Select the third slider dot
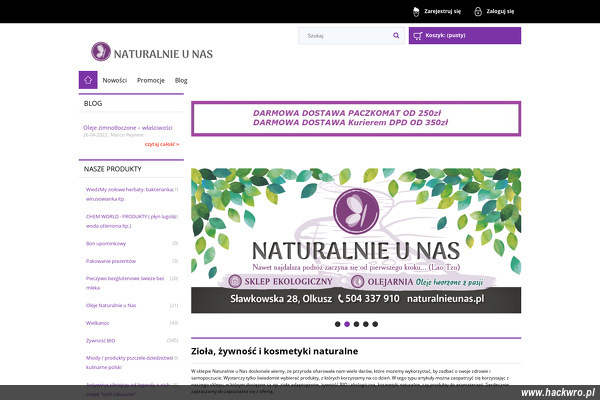The image size is (600, 400). [356, 324]
